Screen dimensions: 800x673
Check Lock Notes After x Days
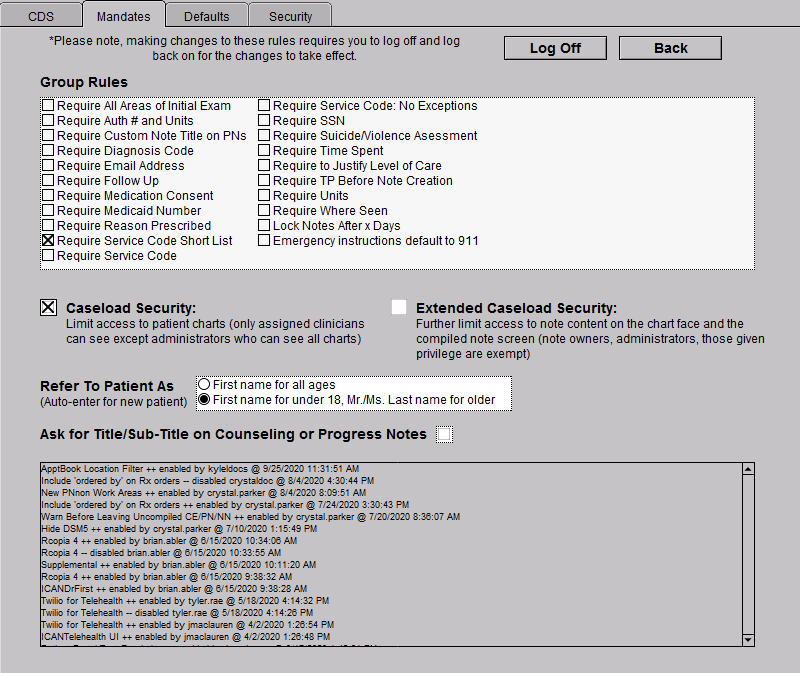[264, 226]
